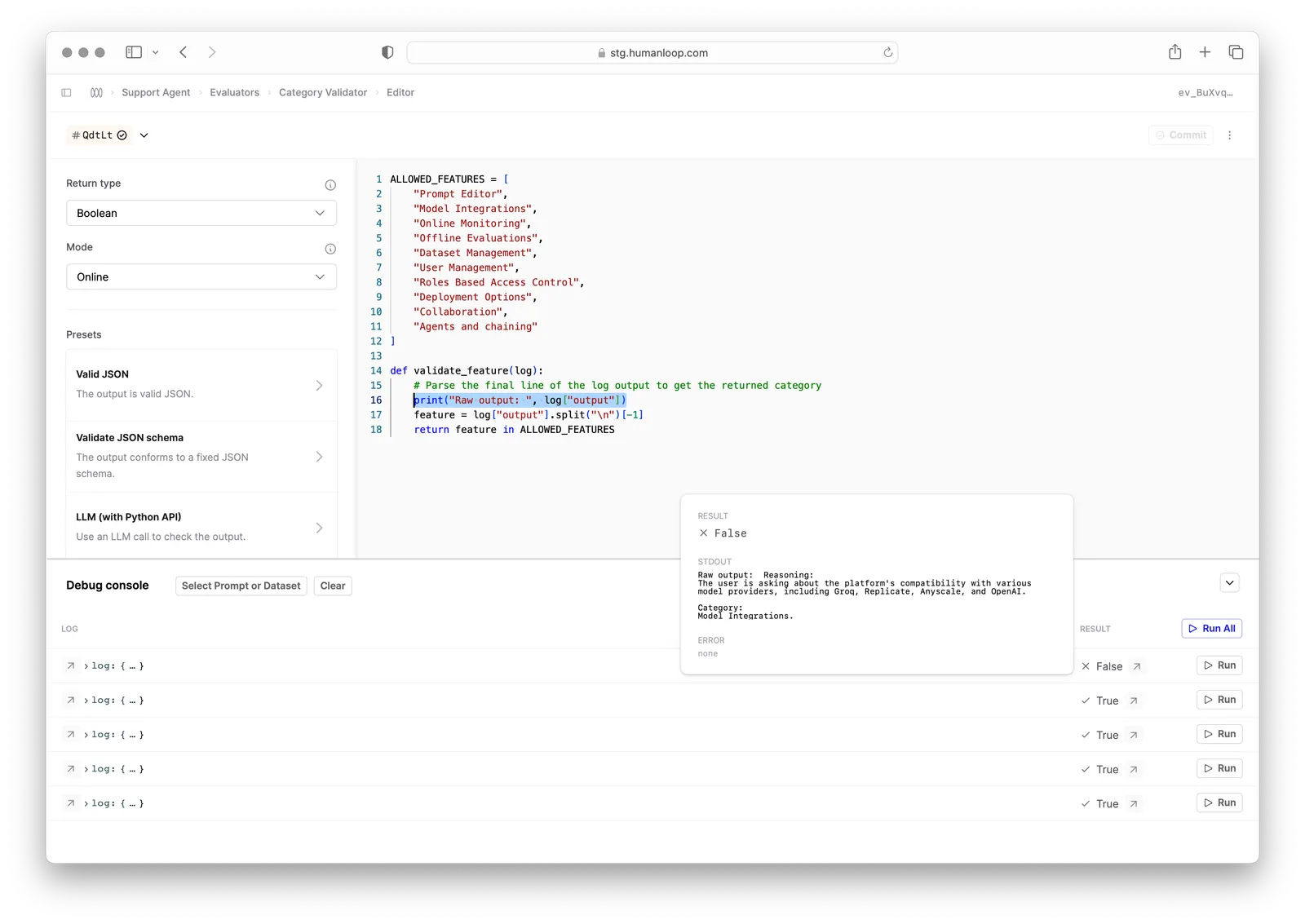
Task: Open the Mode Online dropdown
Action: 201,276
